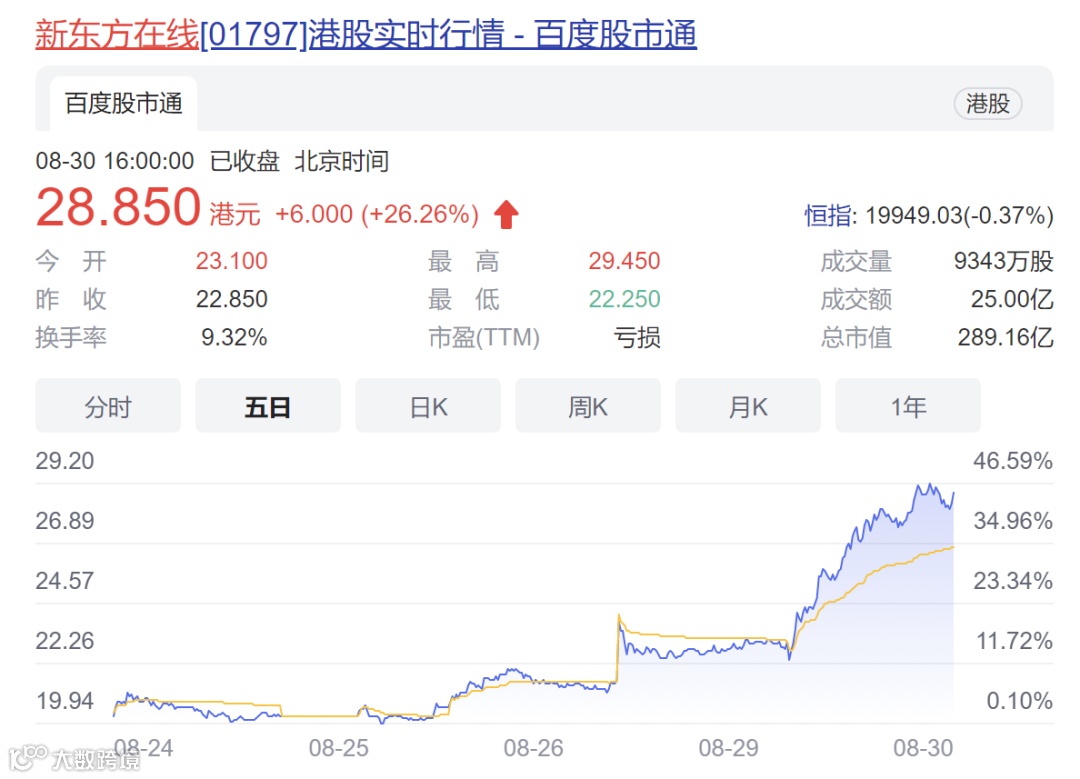Viewport: 1080px width, 779px height.
Task: Click the 昨收 value 22.850
Action: click(231, 299)
